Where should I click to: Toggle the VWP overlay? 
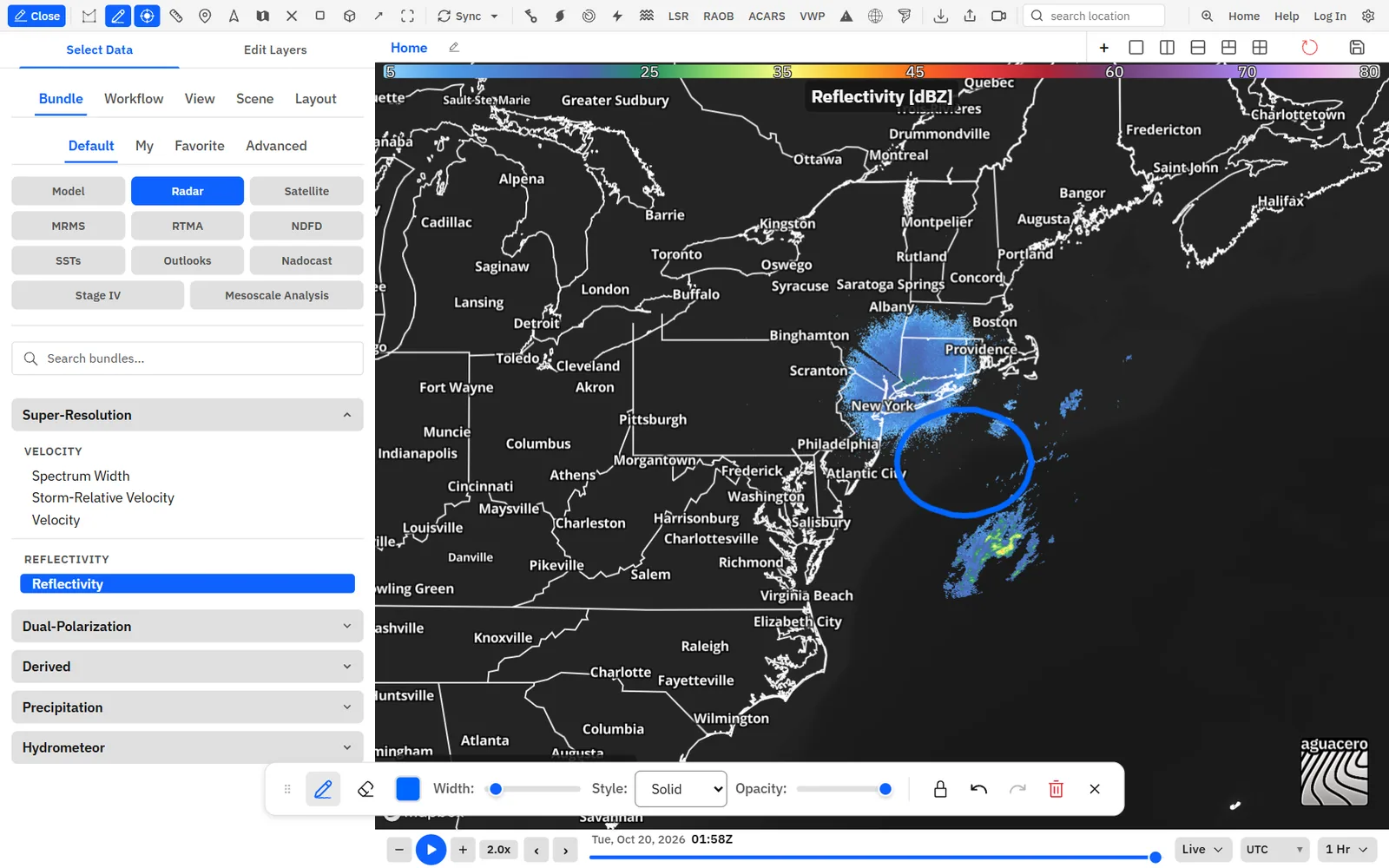(812, 16)
